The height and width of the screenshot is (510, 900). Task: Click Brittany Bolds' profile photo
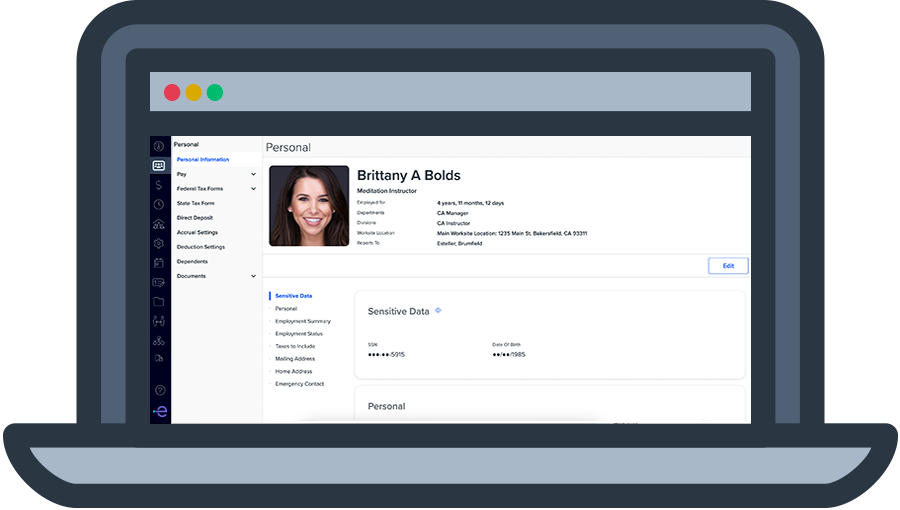(x=309, y=206)
